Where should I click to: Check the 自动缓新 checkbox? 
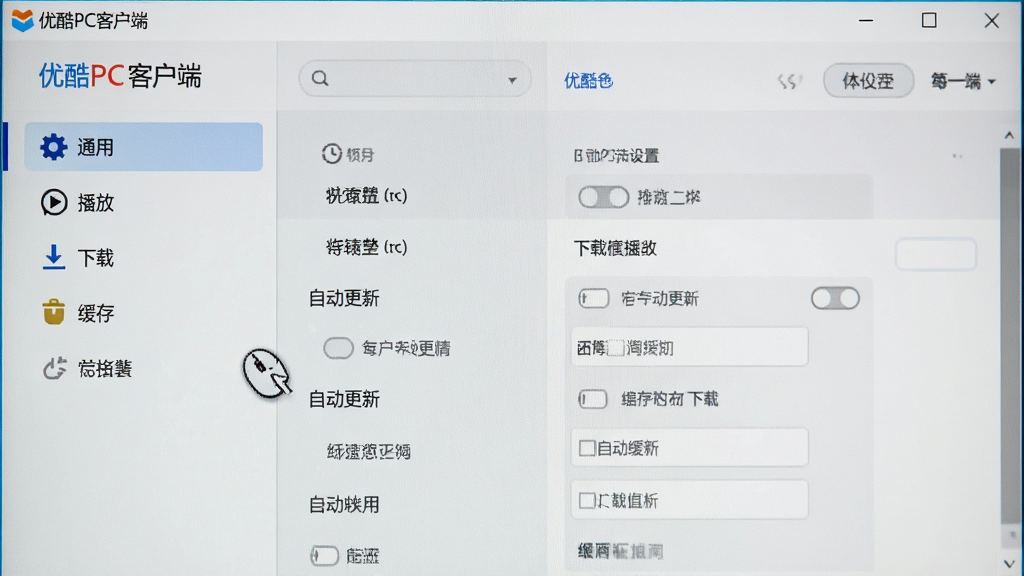(x=587, y=448)
